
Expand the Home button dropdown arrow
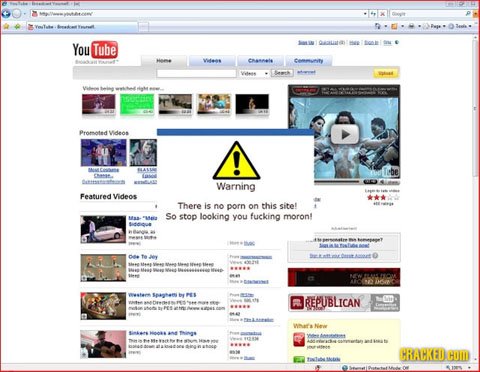click(385, 26)
